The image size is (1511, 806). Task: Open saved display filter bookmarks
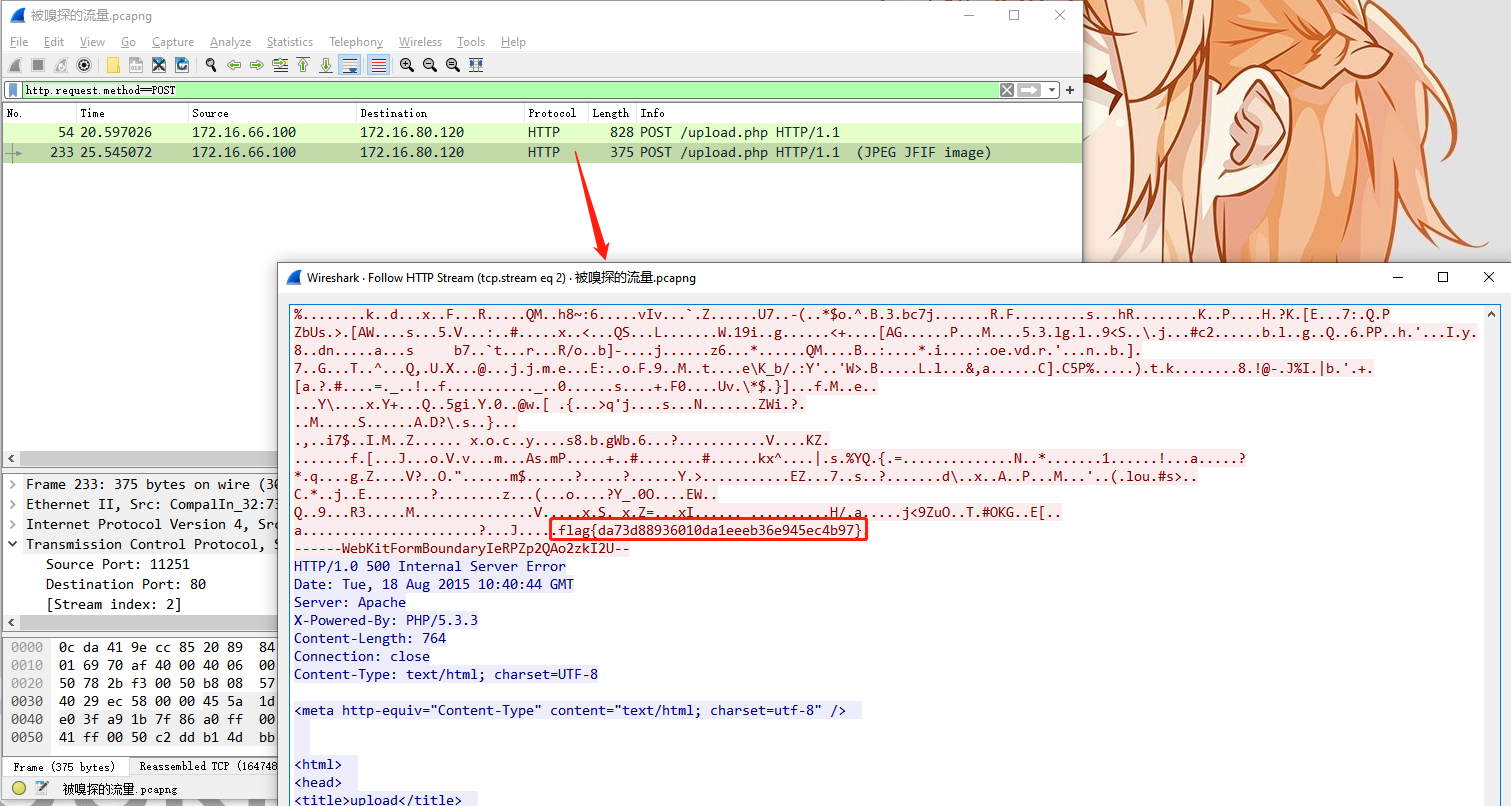(12, 89)
